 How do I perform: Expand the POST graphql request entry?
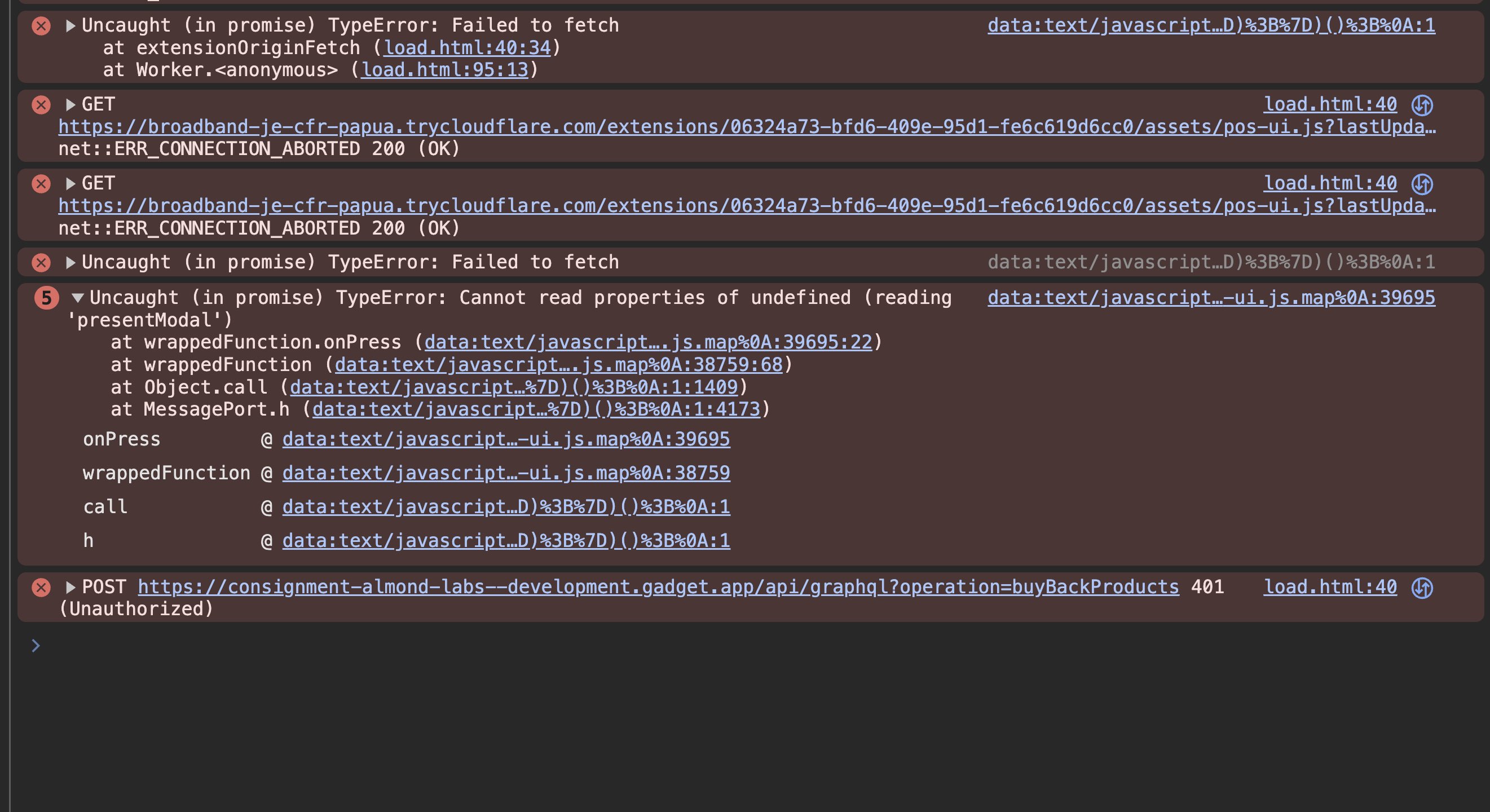click(x=70, y=587)
